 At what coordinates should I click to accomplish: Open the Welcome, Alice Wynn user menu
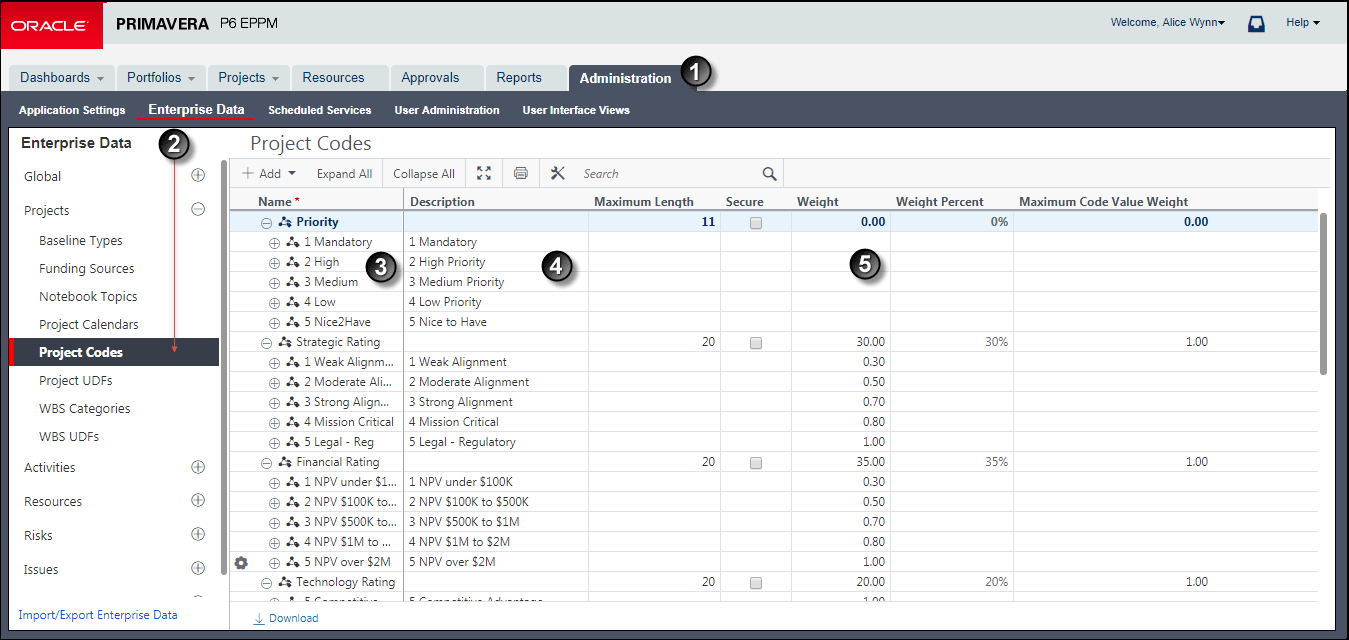coord(1167,22)
